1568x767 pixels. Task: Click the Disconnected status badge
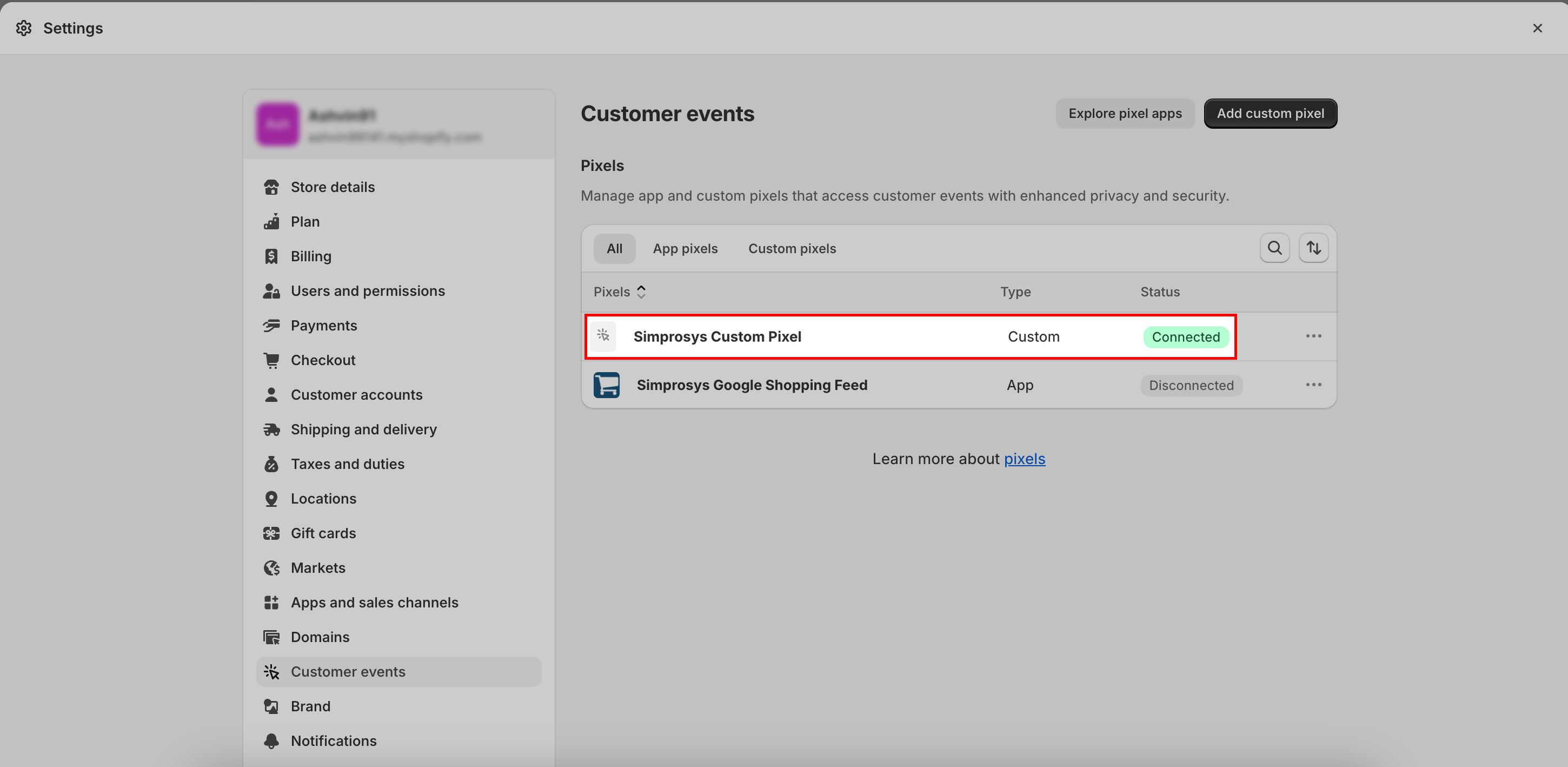[1191, 385]
